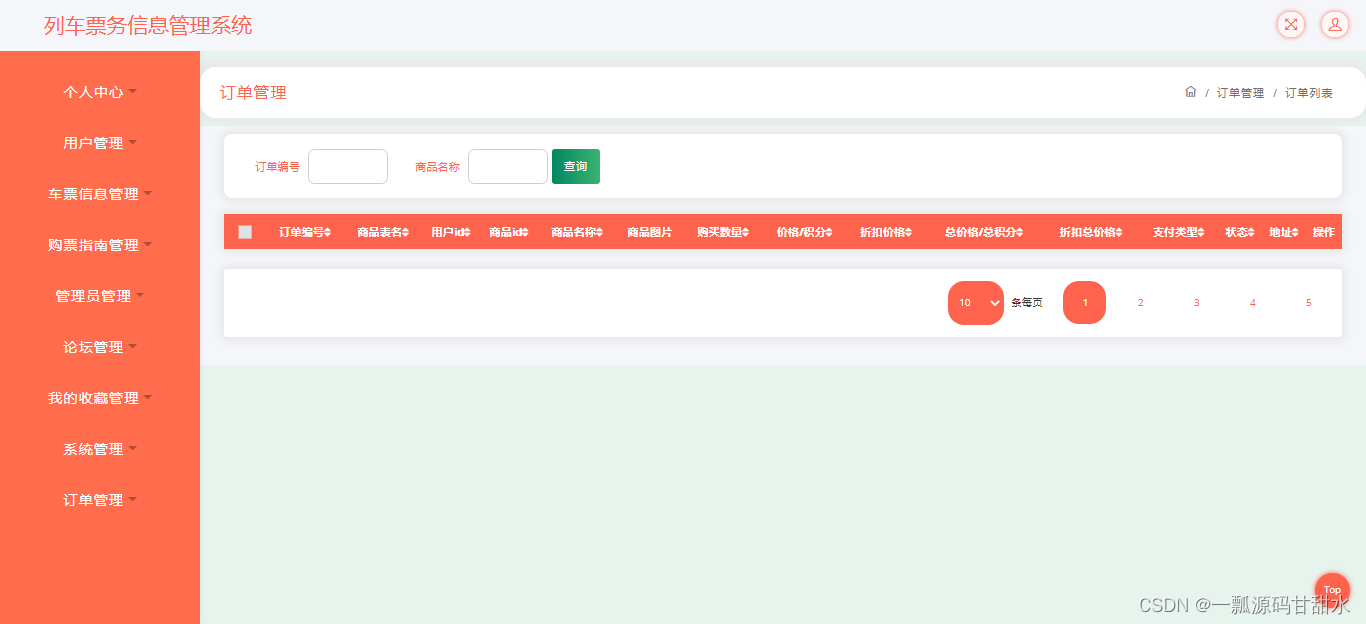Expand the 订单管理 sidebar menu

[100, 500]
